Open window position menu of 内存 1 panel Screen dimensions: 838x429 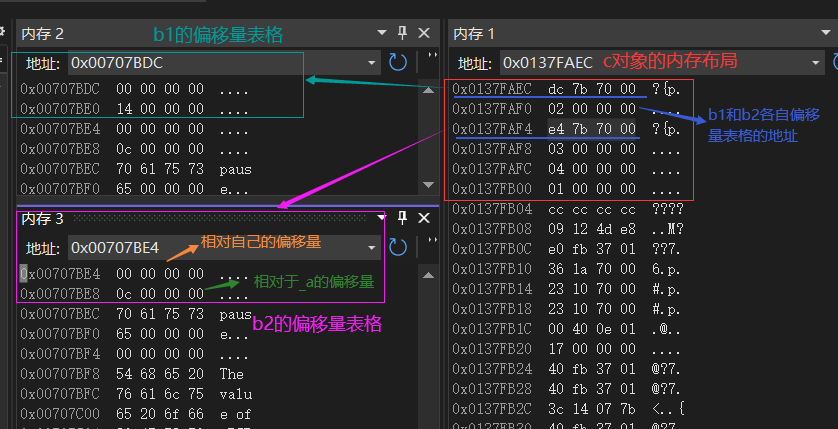coord(826,33)
